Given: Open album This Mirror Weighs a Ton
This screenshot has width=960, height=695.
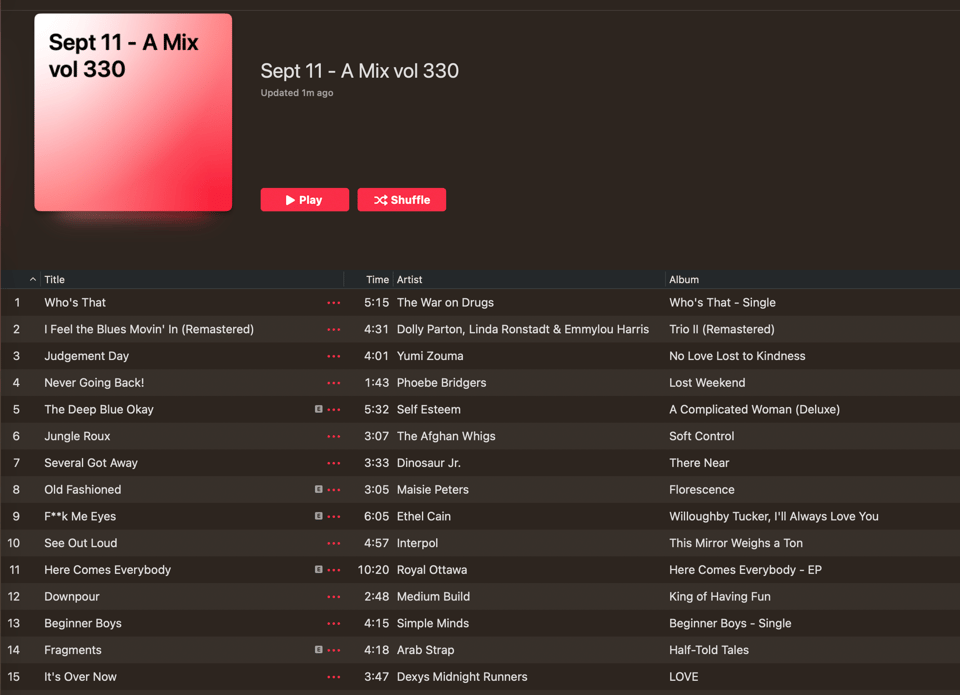Looking at the screenshot, I should (x=735, y=543).
